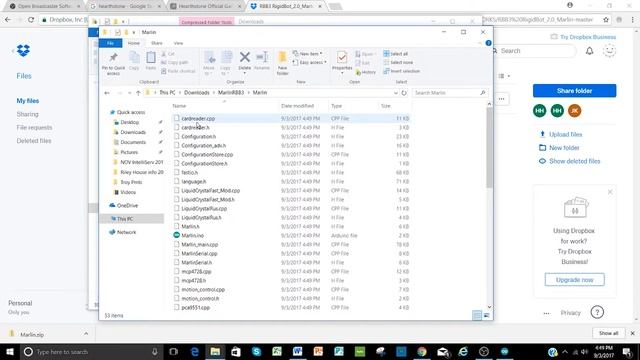Click the Paste icon in Explorer ribbon
Image resolution: width=640 pixels, height=360 pixels.
[x=151, y=61]
